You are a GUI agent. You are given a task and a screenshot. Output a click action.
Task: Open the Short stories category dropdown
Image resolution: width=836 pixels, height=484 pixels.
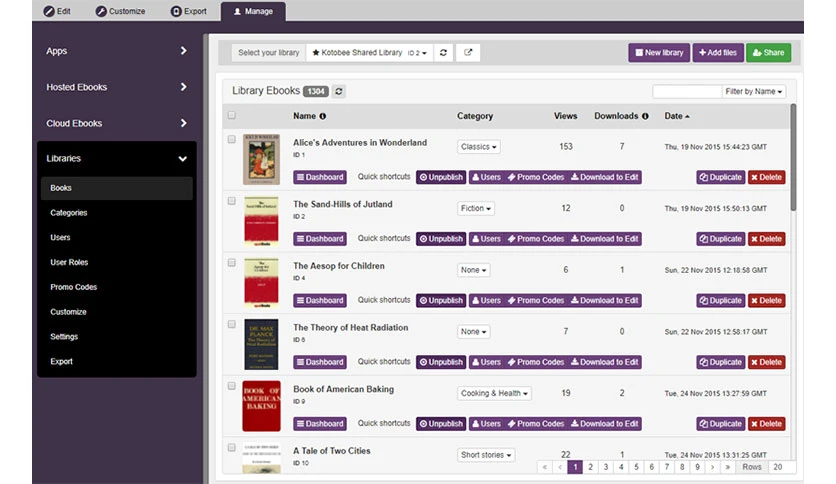coord(486,455)
